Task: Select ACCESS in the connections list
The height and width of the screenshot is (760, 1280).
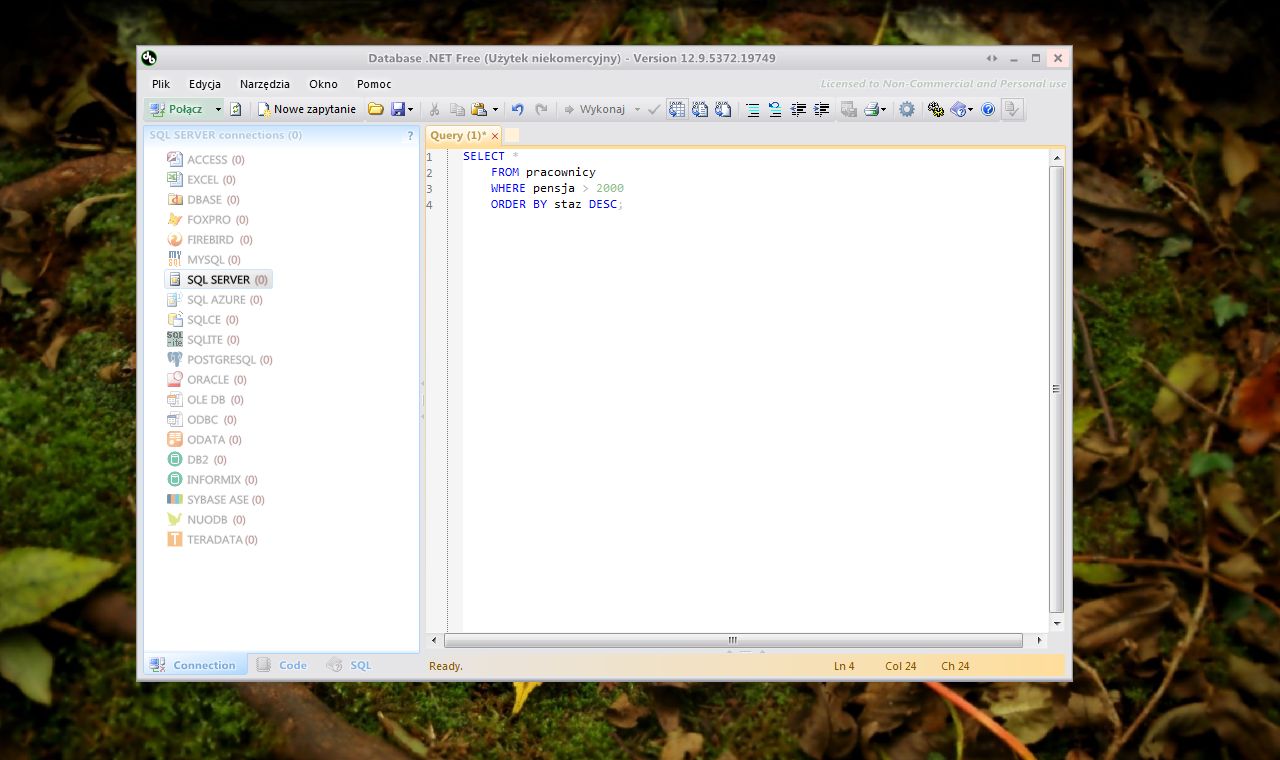Action: (x=206, y=159)
